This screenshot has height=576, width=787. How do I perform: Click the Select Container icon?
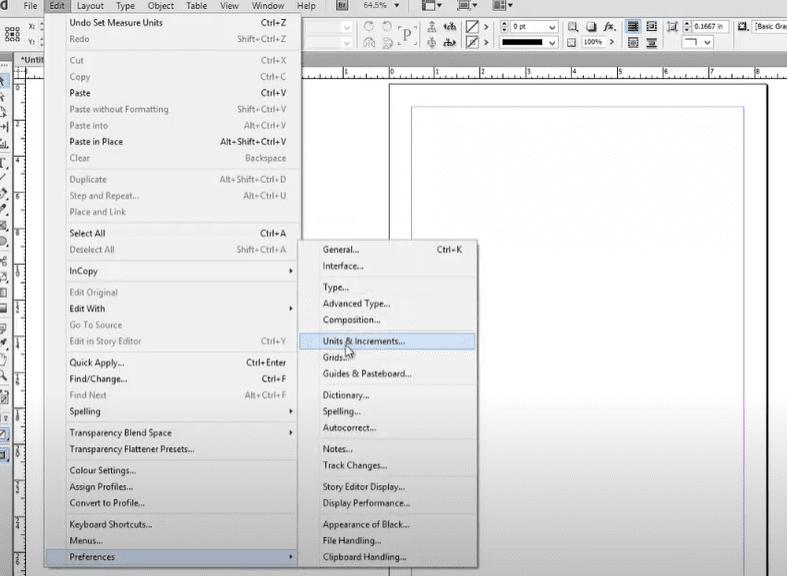coord(432,27)
